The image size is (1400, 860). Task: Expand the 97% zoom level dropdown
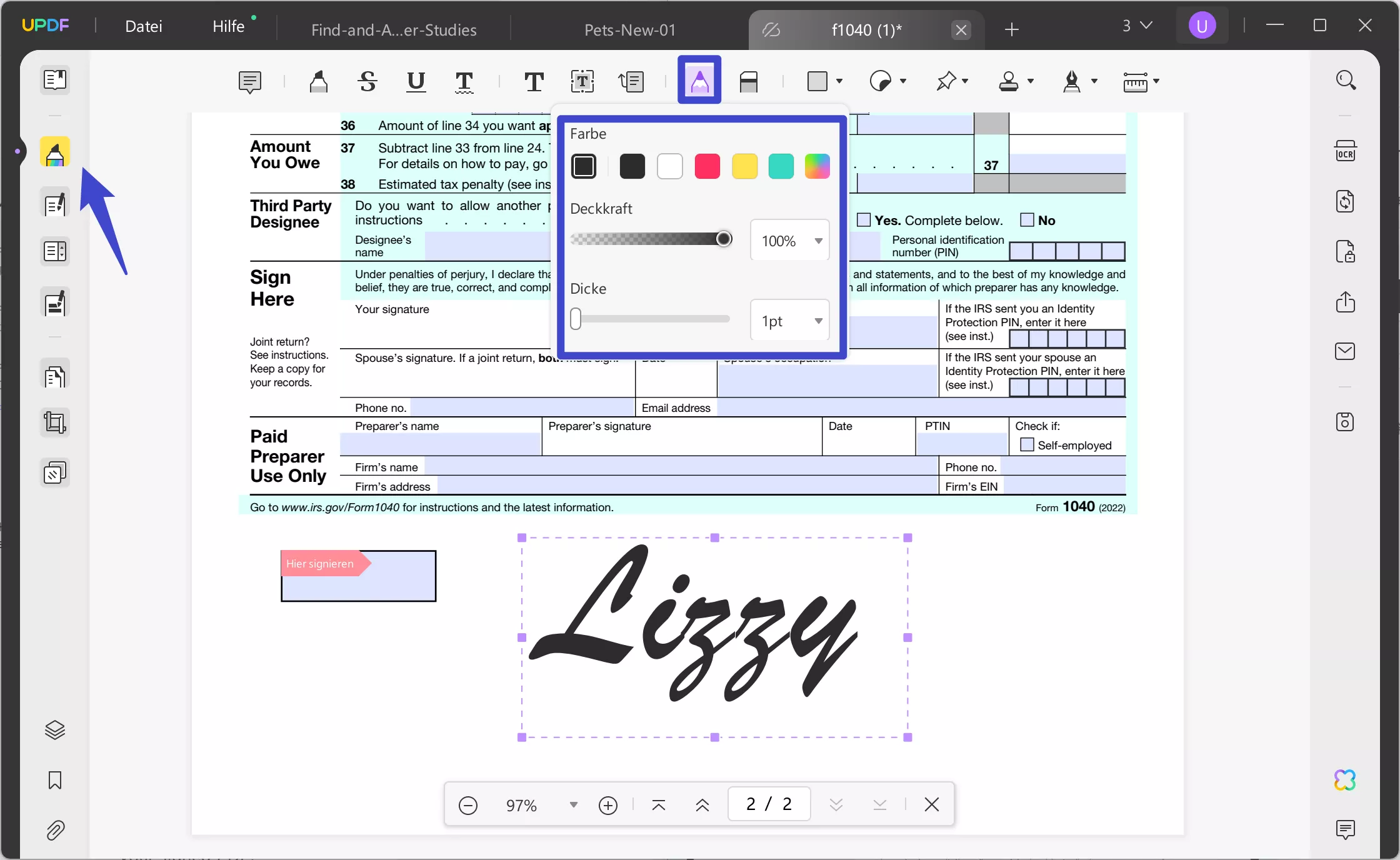point(573,804)
